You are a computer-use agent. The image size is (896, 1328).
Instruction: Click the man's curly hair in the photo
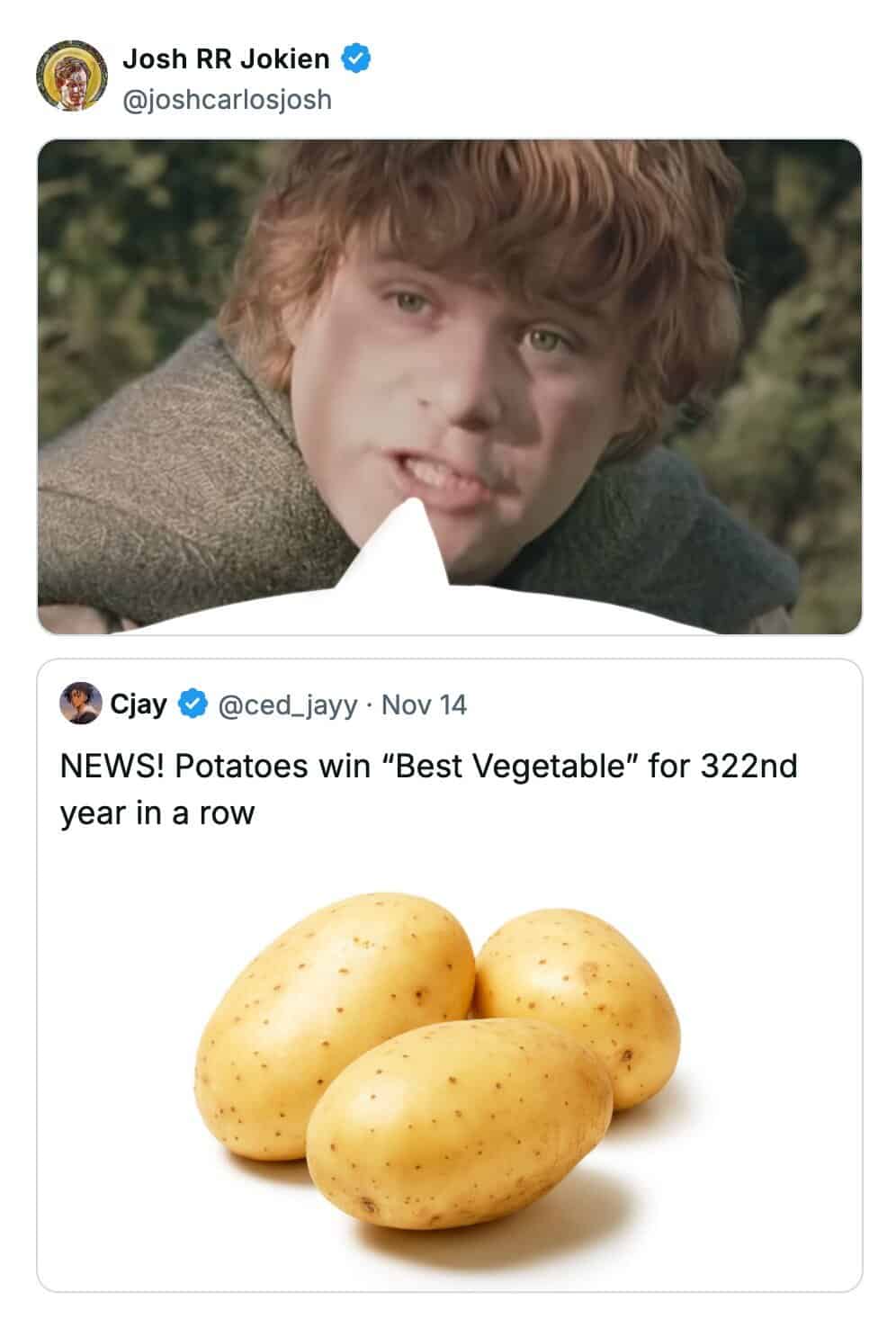tap(486, 207)
